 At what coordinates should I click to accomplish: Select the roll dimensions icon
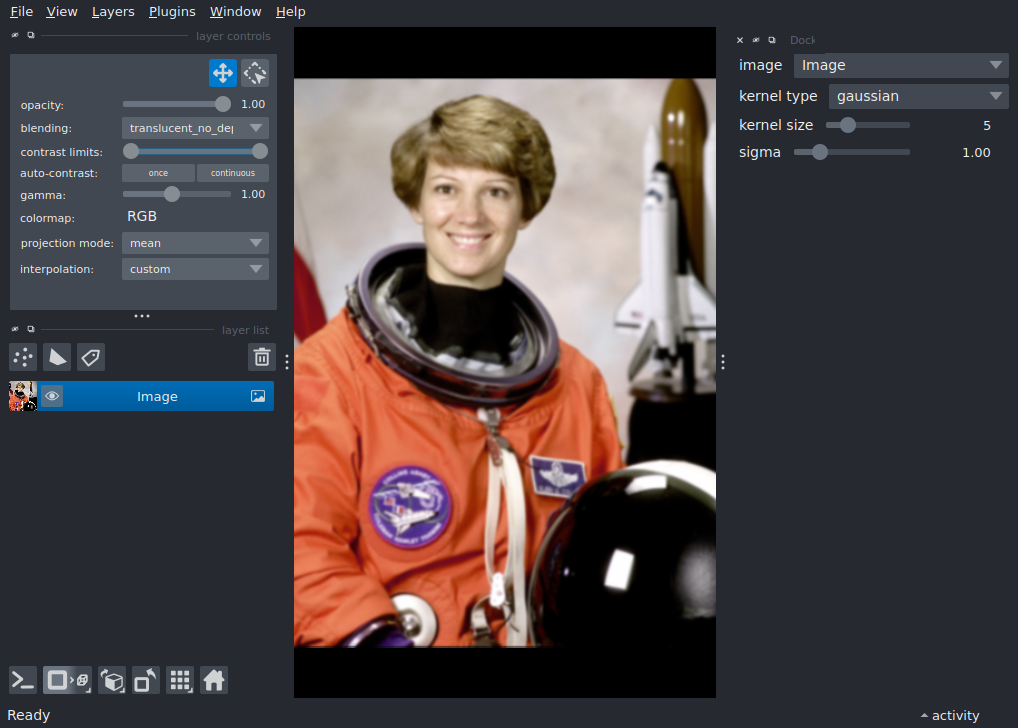(x=112, y=680)
